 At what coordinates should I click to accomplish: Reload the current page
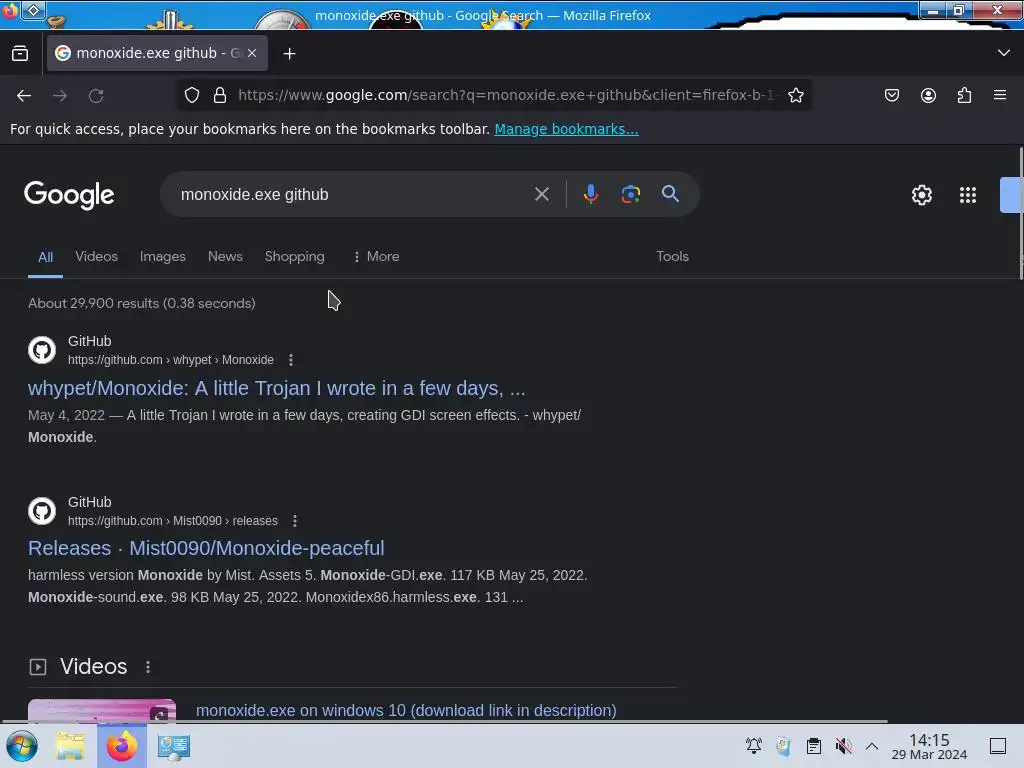pyautogui.click(x=96, y=95)
